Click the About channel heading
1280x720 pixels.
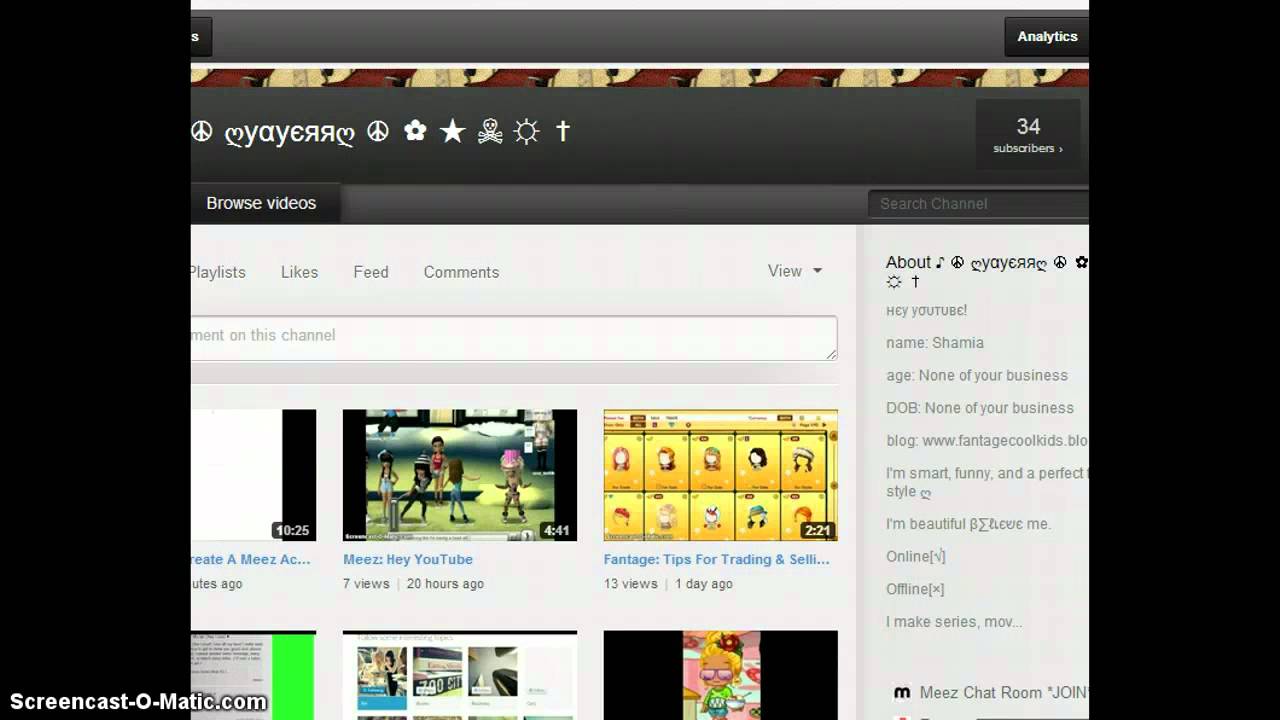click(987, 272)
